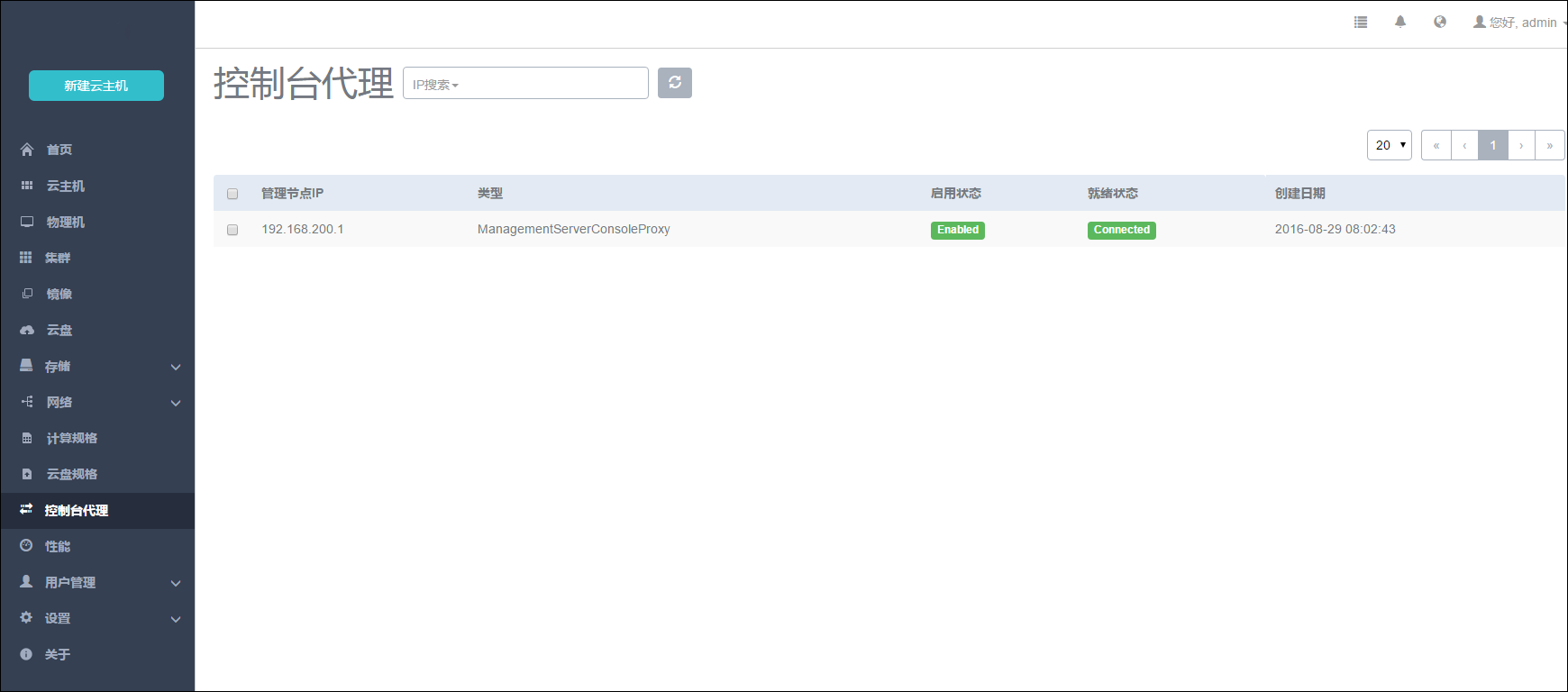Open the IP搜索 search type dropdown
This screenshot has height=692, width=1568.
tap(435, 85)
